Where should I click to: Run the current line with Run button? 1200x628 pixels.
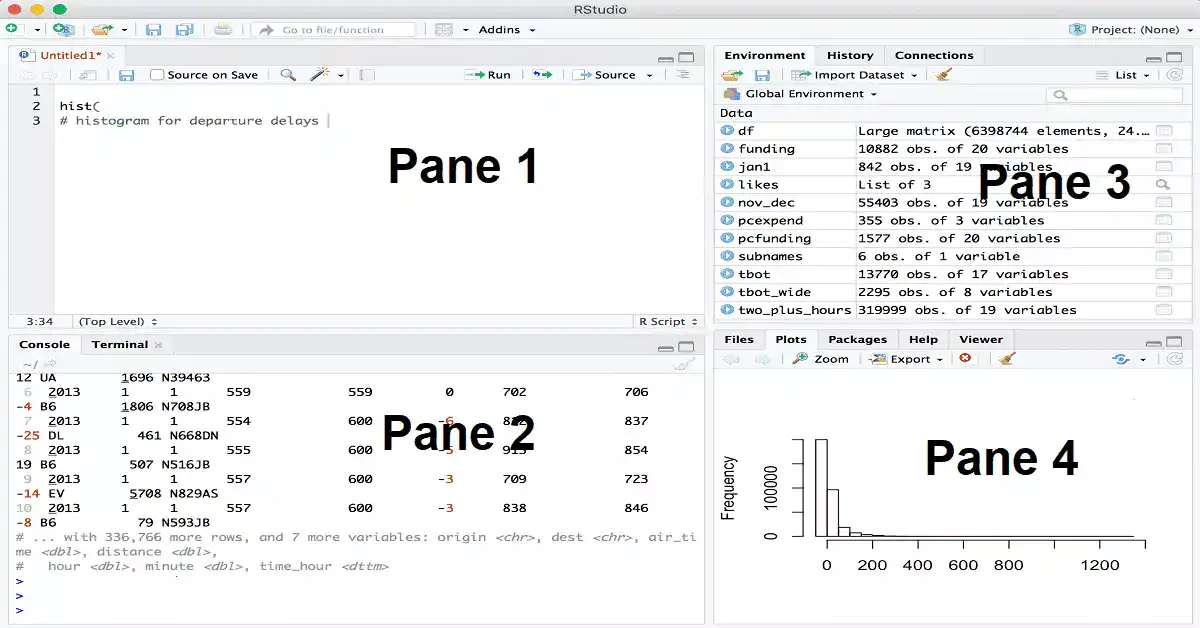489,75
